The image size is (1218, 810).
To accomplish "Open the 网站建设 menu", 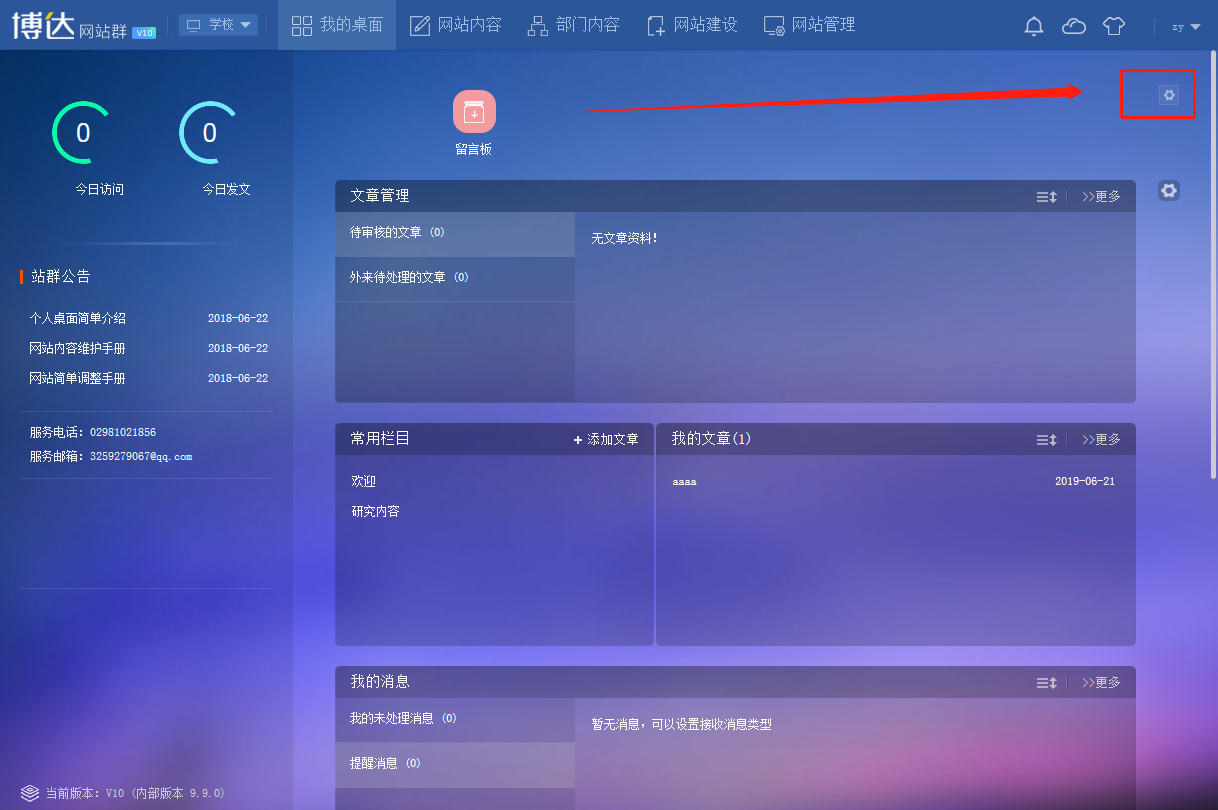I will pyautogui.click(x=692, y=25).
